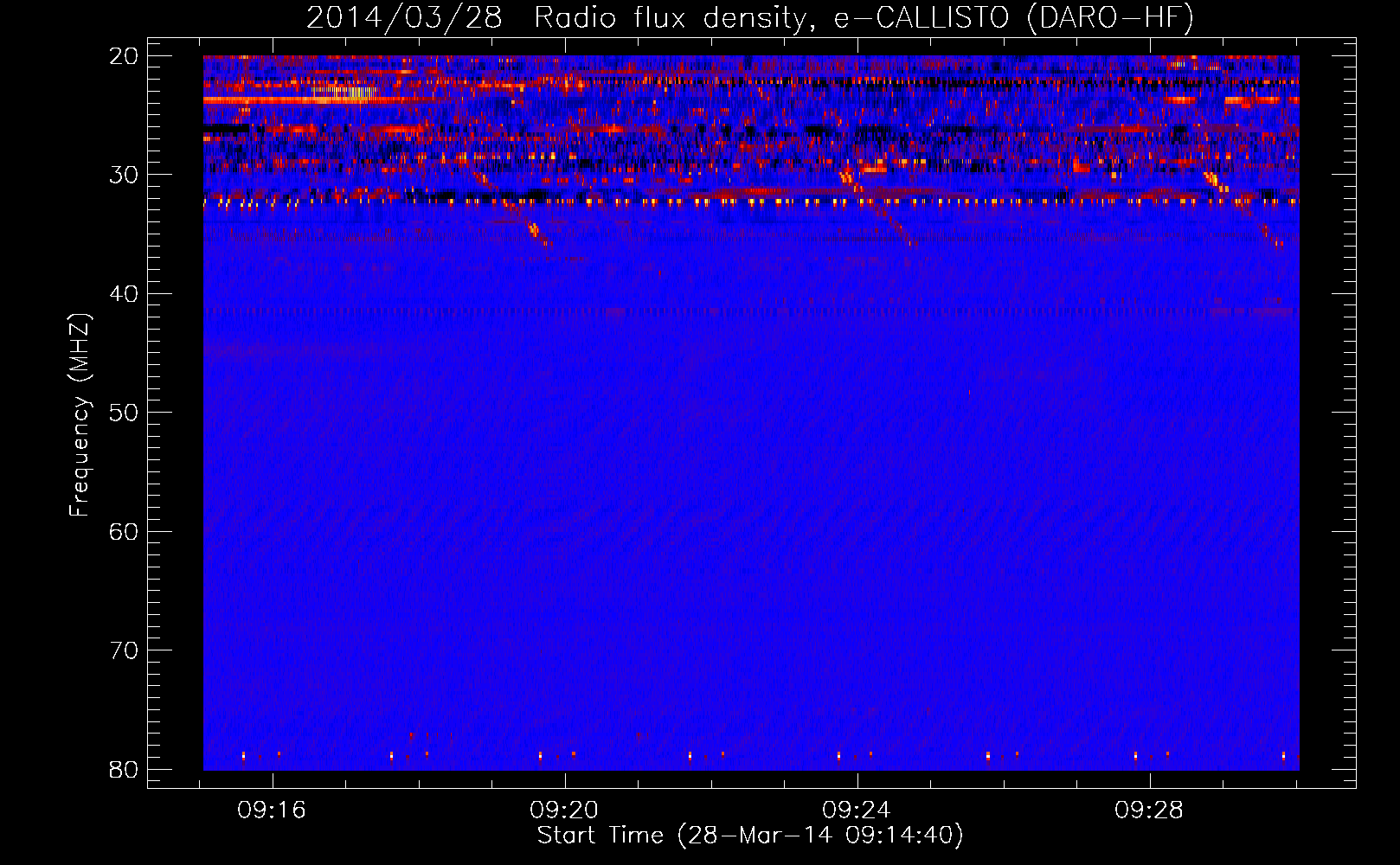Click the frequency tick label '50'

click(x=124, y=413)
